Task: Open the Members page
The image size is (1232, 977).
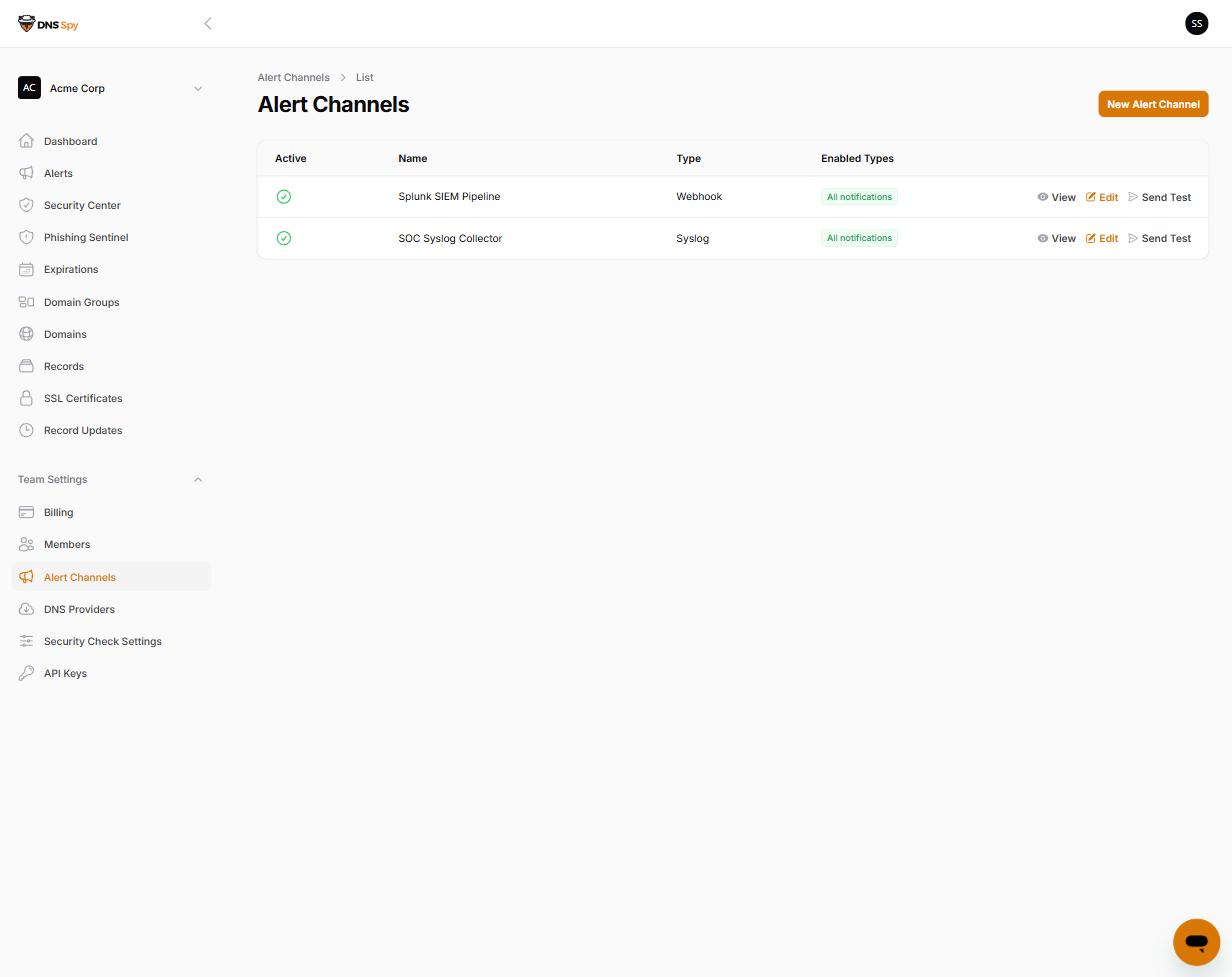Action: click(x=111, y=544)
